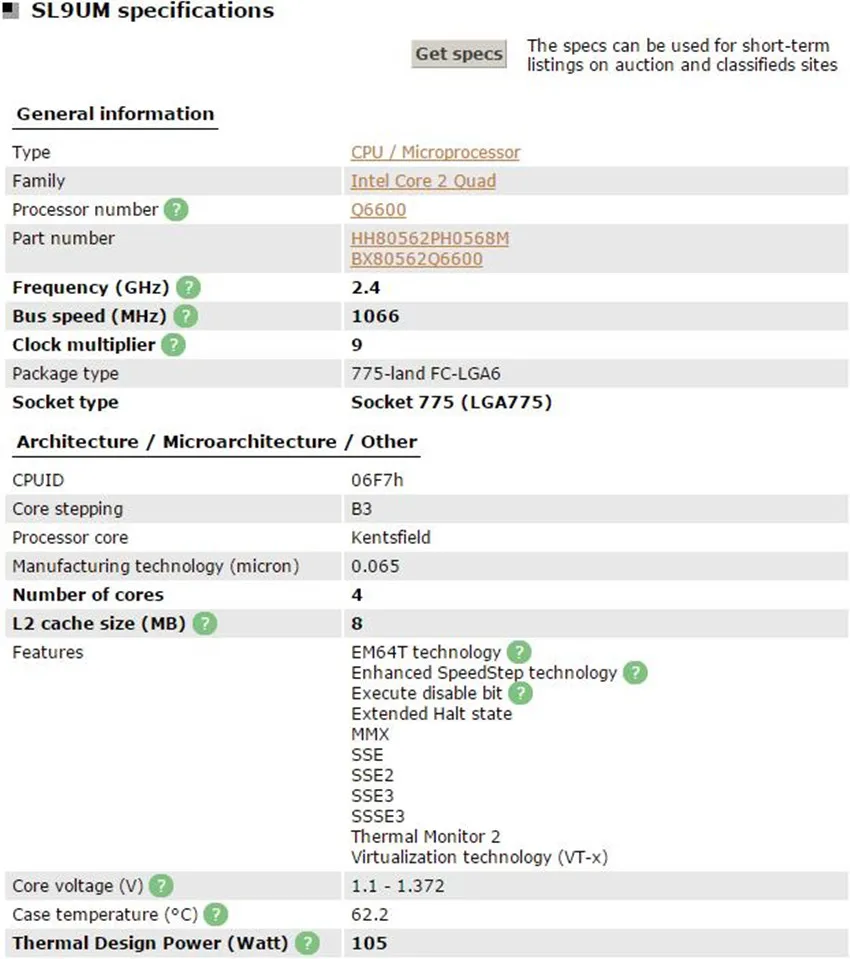
Task: Open the Q6600 processor number link
Action: (x=379, y=210)
